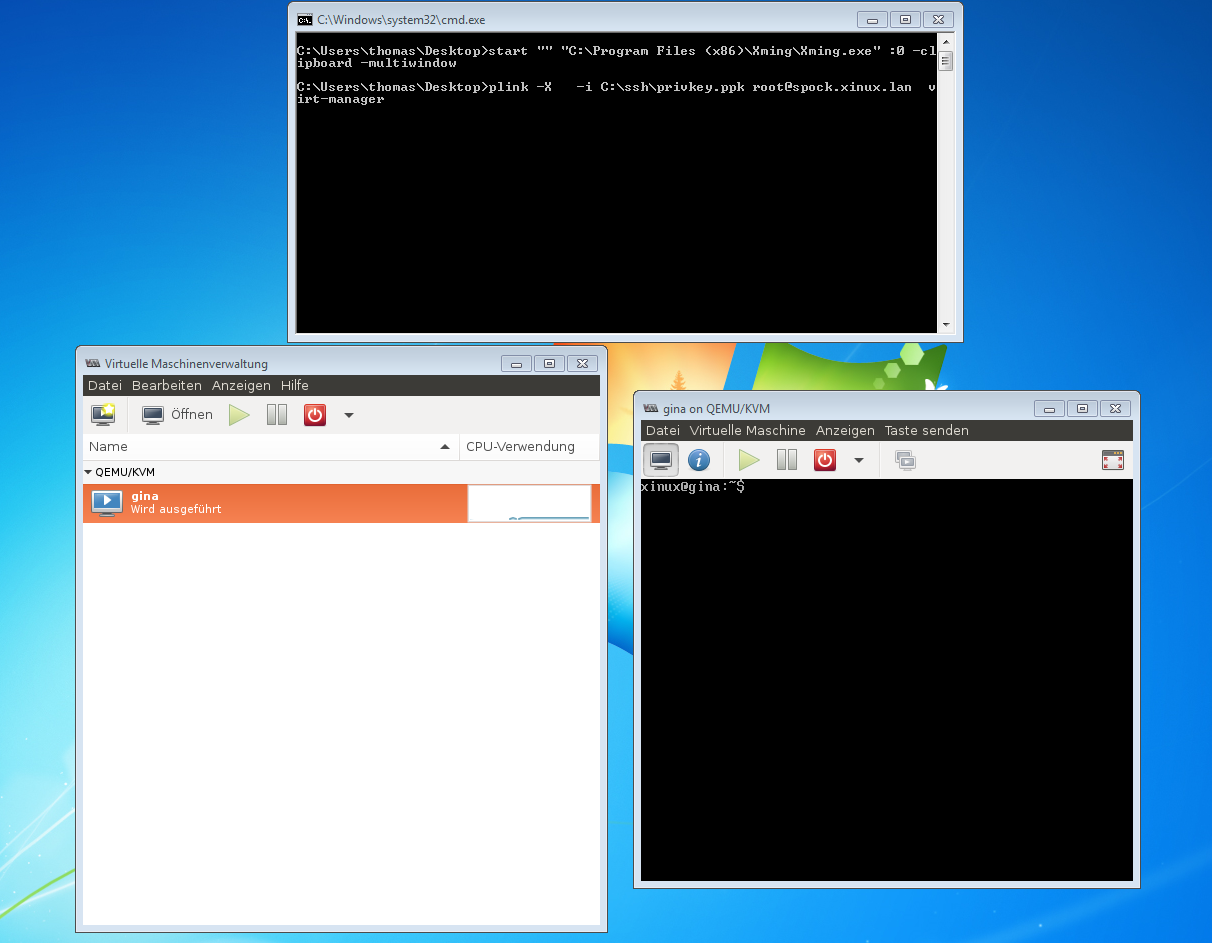Click the cmd.exe scrollbar down arrow
Viewport: 1212px width, 943px height.
(x=946, y=325)
